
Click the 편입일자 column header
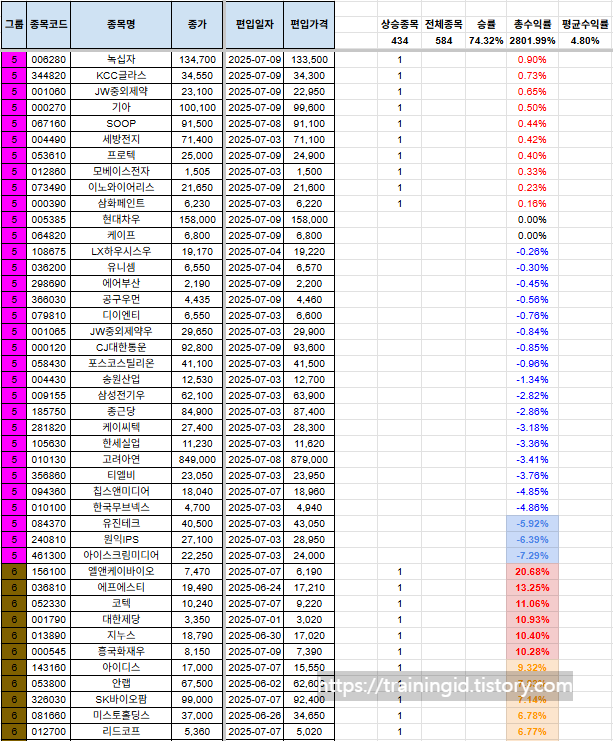[x=255, y=25]
